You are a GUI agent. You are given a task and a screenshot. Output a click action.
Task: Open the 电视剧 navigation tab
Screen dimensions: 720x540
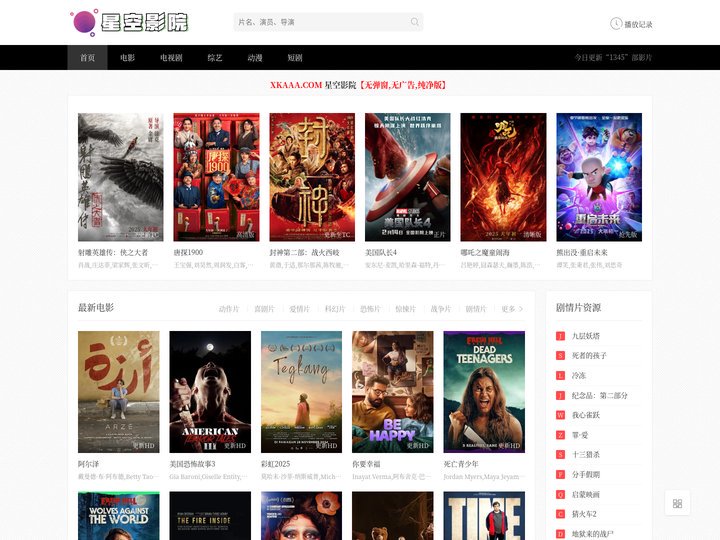click(x=171, y=57)
